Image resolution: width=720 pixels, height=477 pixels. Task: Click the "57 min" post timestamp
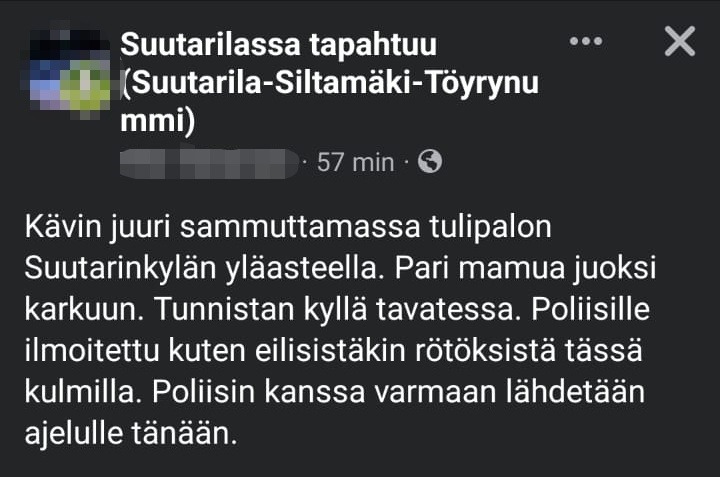(355, 162)
